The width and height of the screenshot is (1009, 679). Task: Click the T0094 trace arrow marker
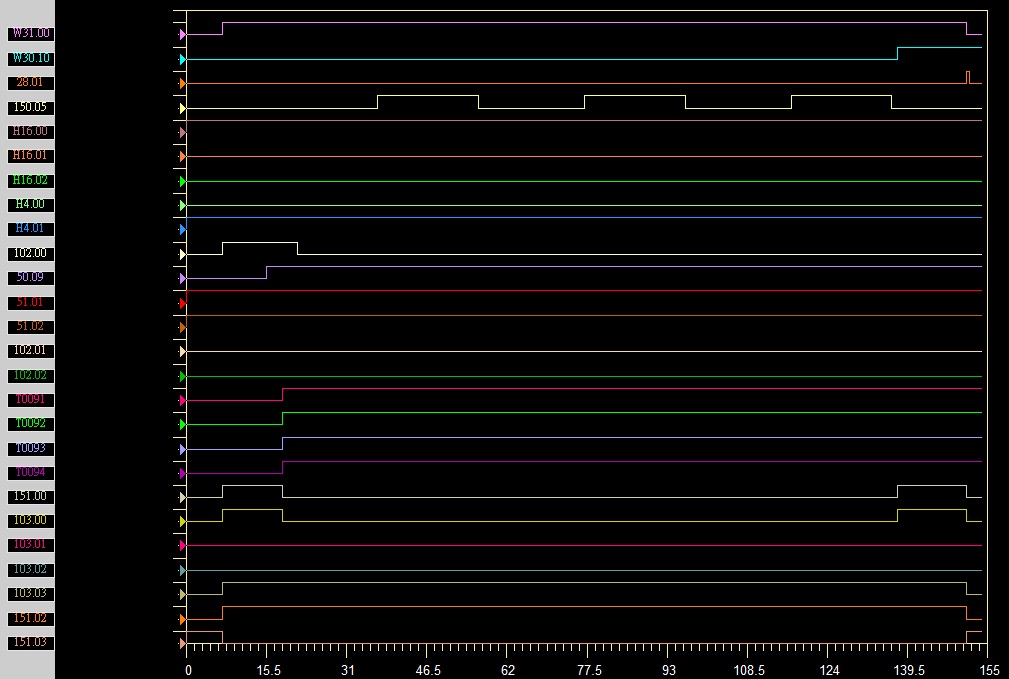point(182,473)
